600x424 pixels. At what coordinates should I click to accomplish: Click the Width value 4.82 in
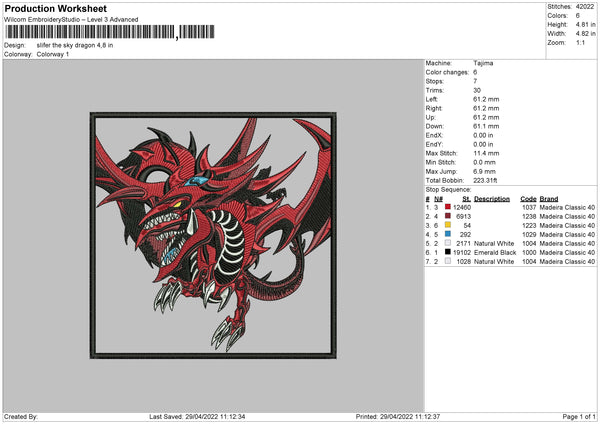point(585,34)
